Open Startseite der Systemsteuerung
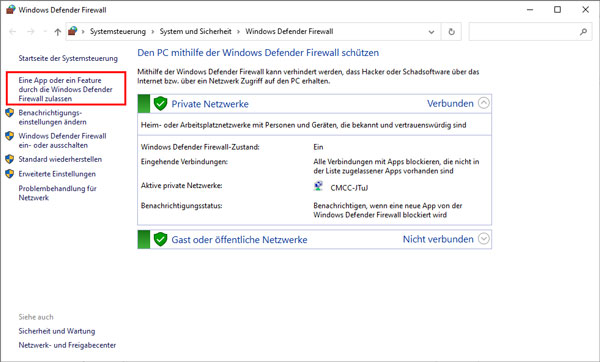This screenshot has height=362, width=600. point(68,59)
